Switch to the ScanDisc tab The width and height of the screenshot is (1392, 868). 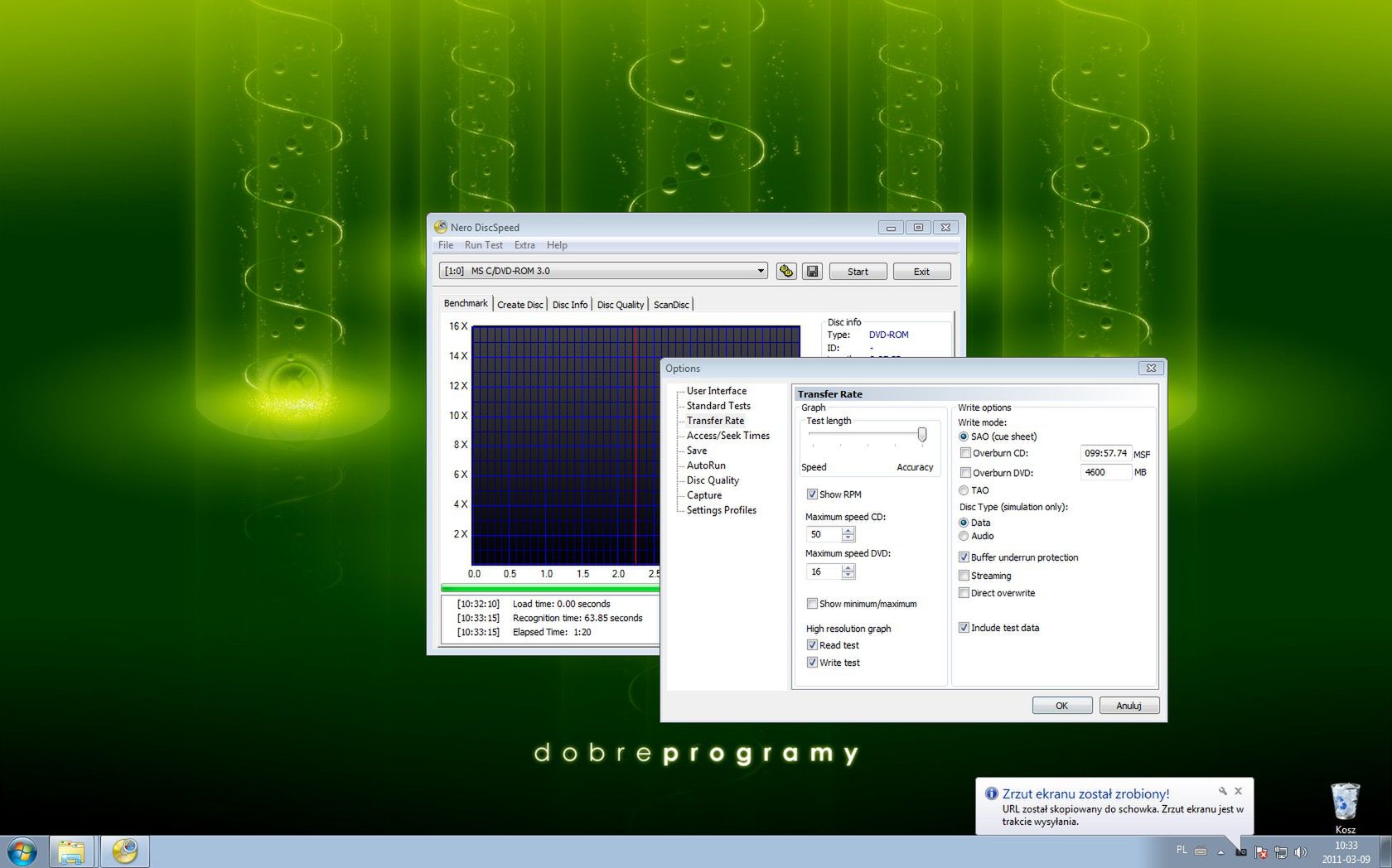coord(671,305)
